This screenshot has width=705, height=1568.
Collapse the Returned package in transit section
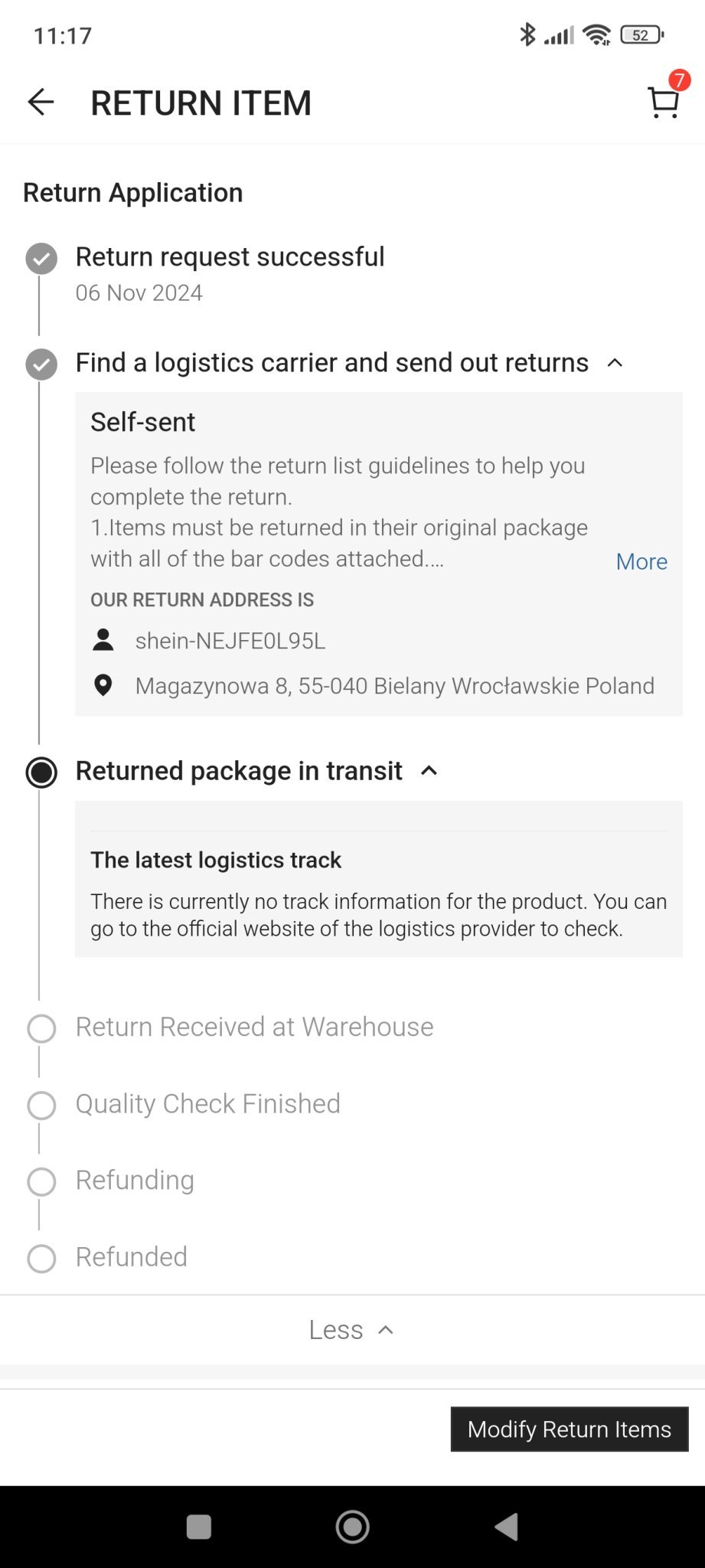click(x=429, y=771)
